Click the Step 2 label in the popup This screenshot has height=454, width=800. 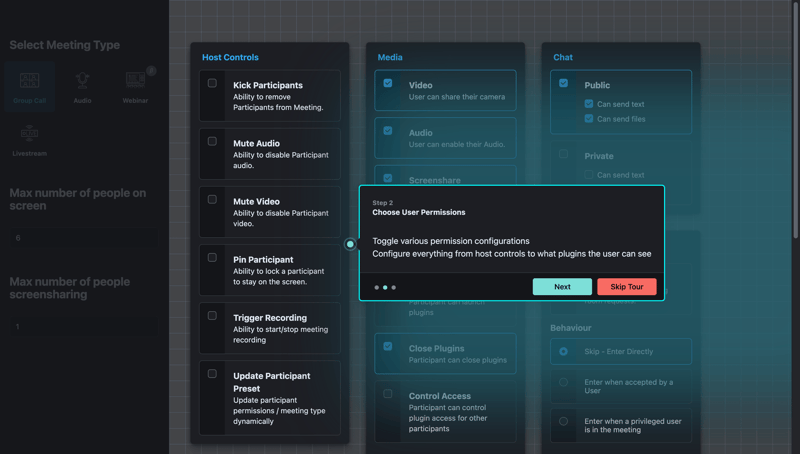pyautogui.click(x=382, y=203)
